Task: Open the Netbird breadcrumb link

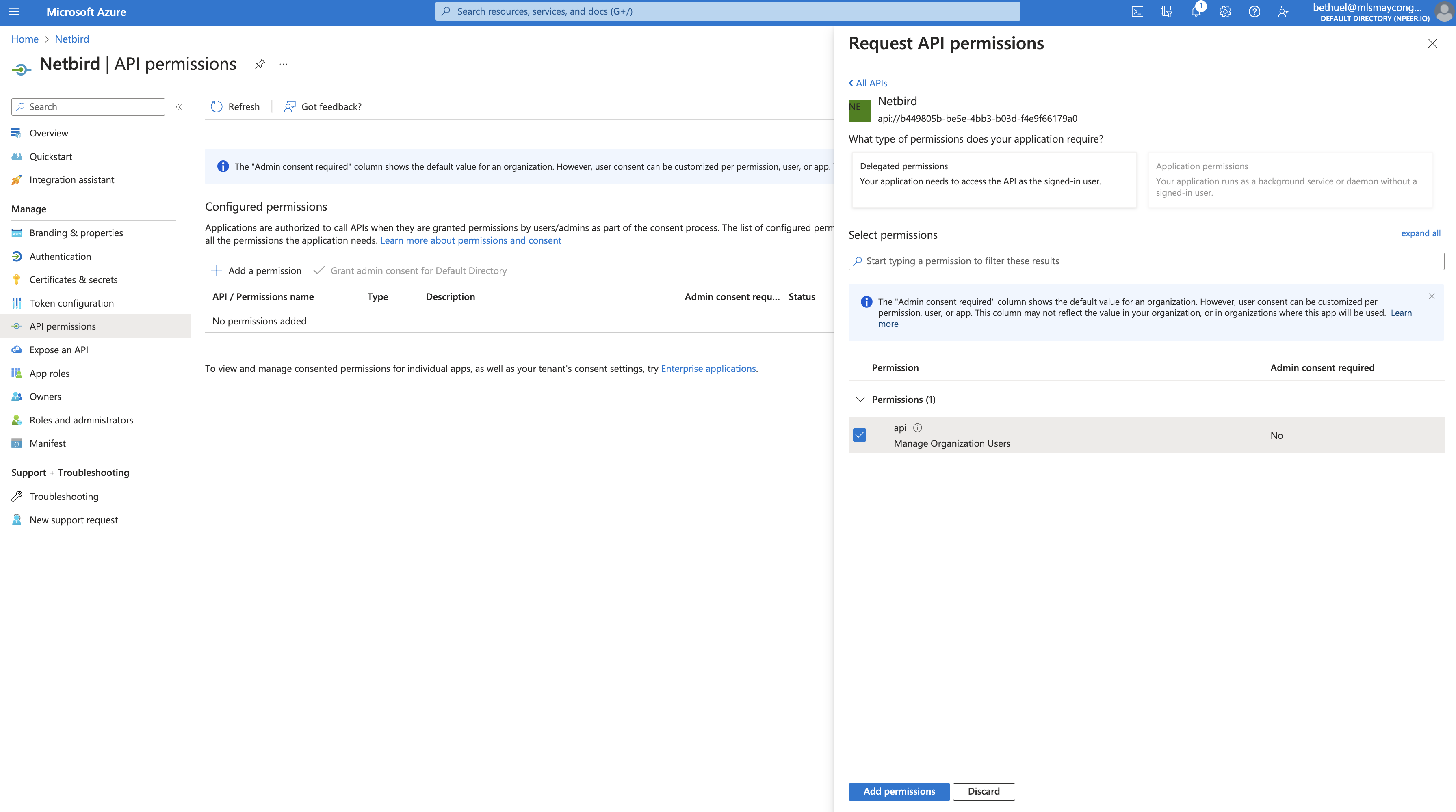Action: [x=72, y=39]
